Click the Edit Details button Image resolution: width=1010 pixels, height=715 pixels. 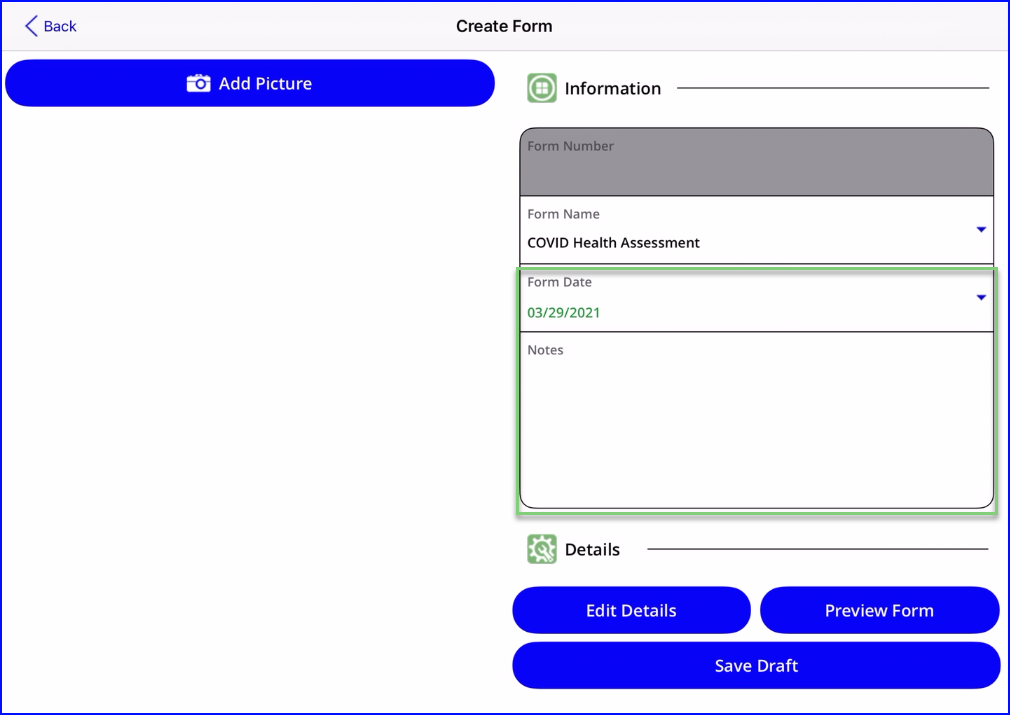coord(631,610)
